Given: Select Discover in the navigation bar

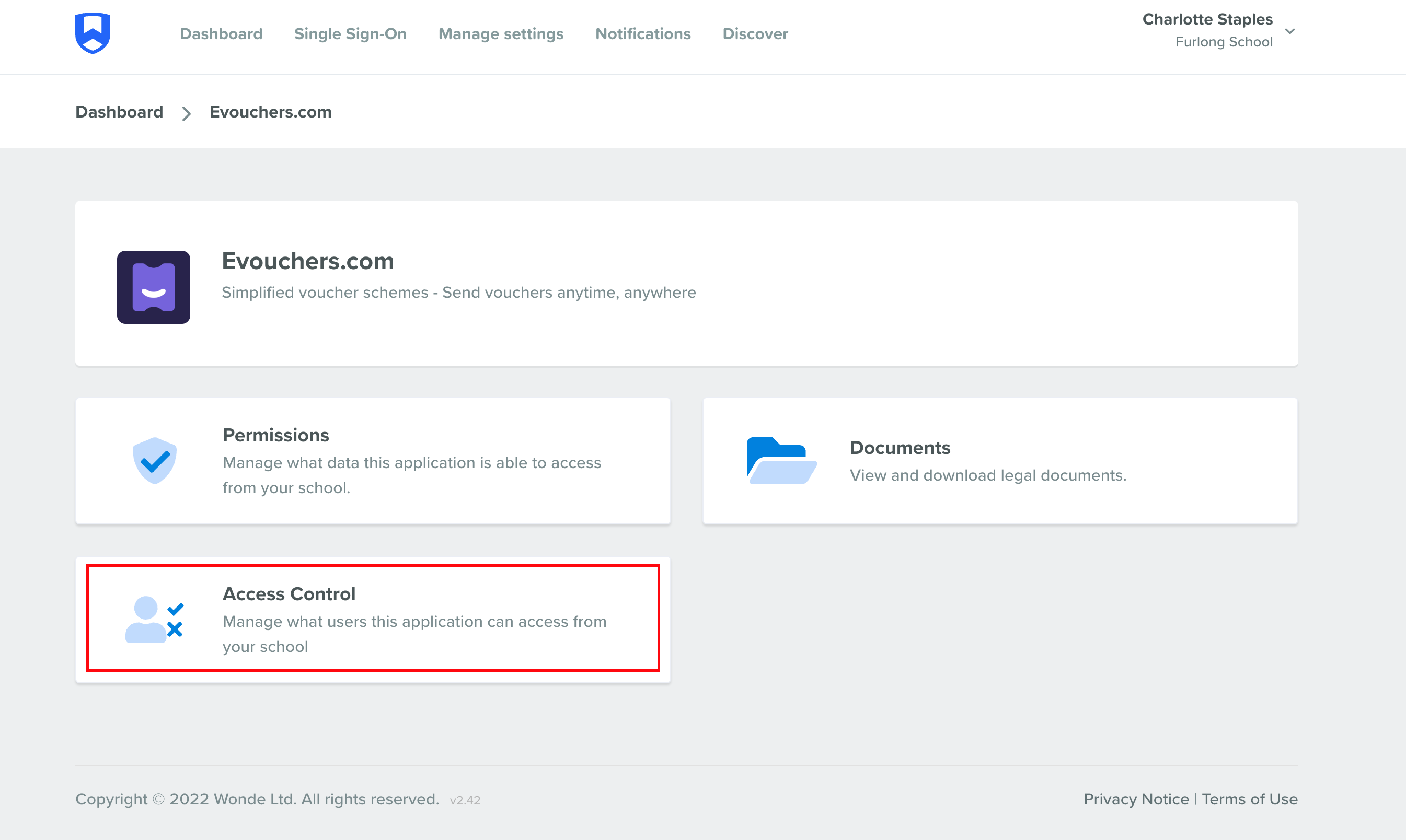Looking at the screenshot, I should tap(755, 34).
